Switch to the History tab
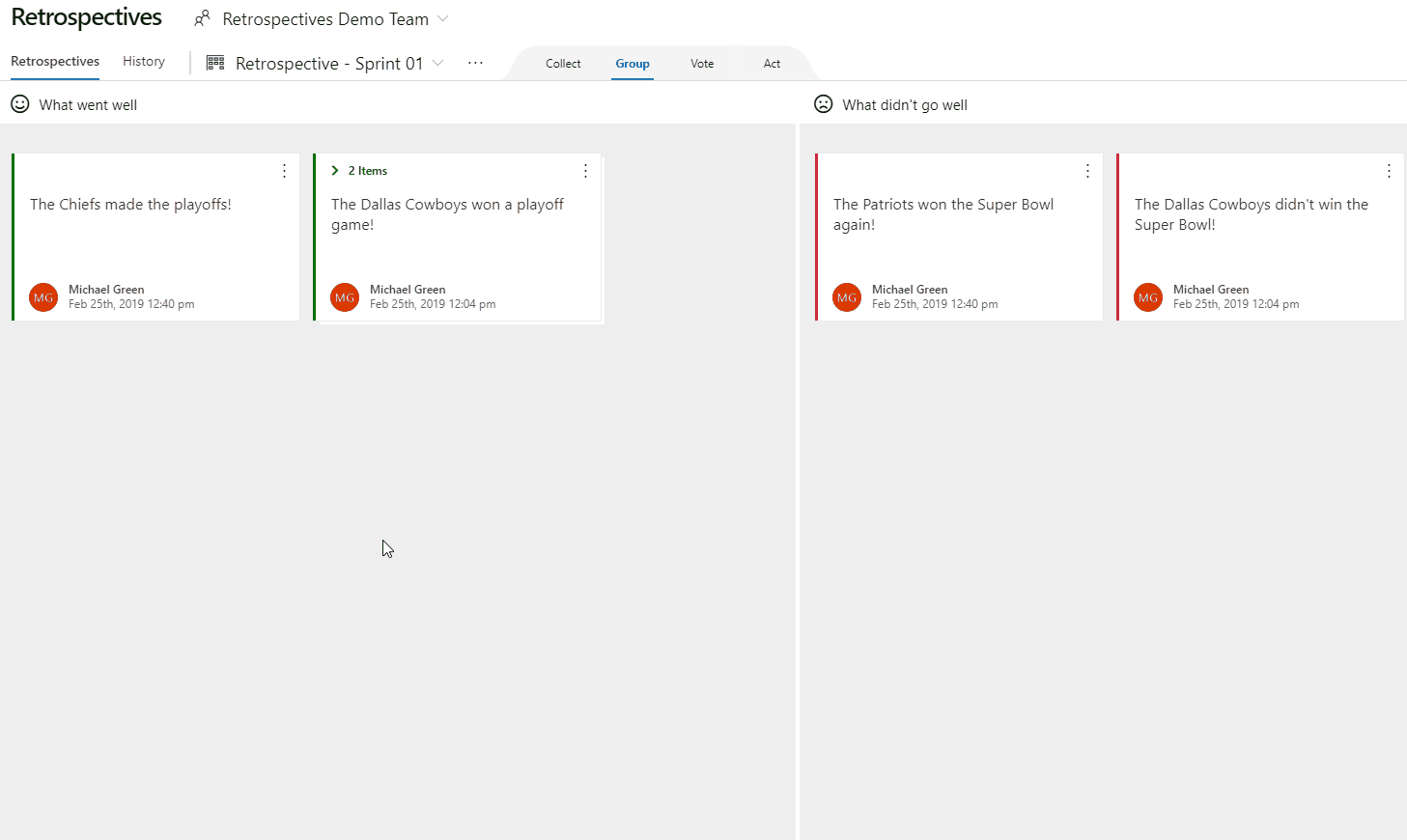The image size is (1407, 840). (x=143, y=60)
